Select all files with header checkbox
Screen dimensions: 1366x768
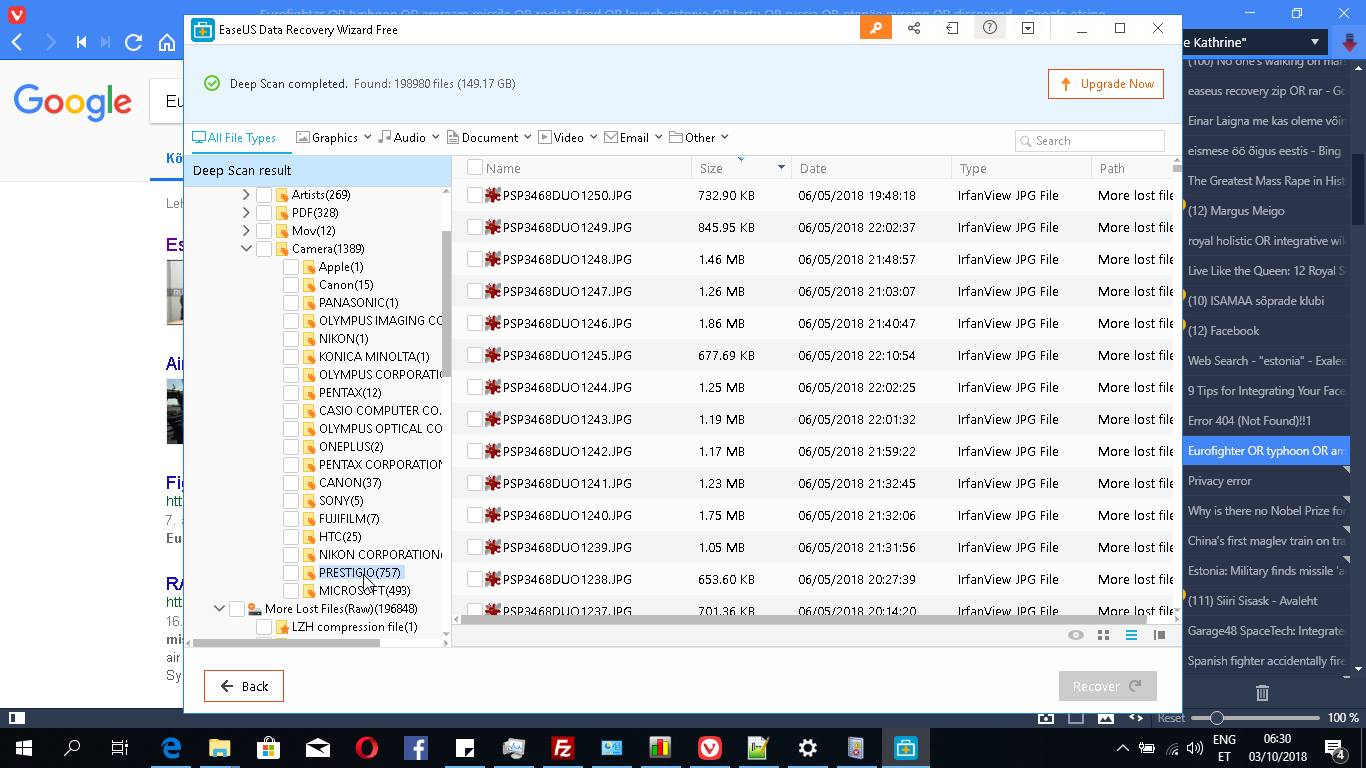pyautogui.click(x=475, y=168)
